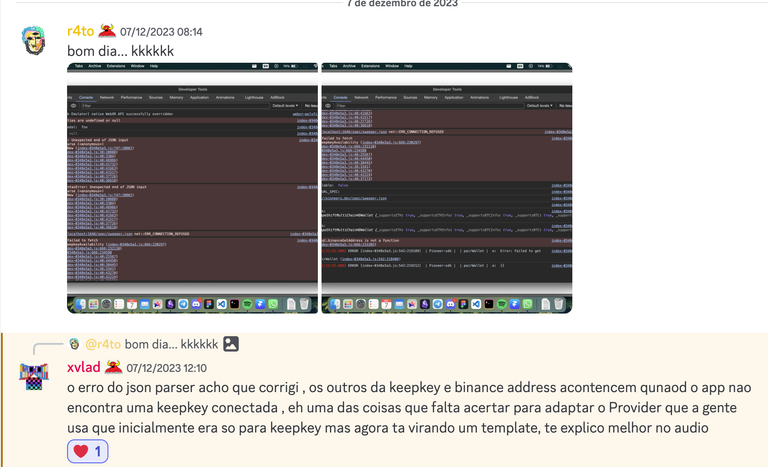This screenshot has width=768, height=470.
Task: Open r4to's profile avatar
Action: [x=33, y=40]
